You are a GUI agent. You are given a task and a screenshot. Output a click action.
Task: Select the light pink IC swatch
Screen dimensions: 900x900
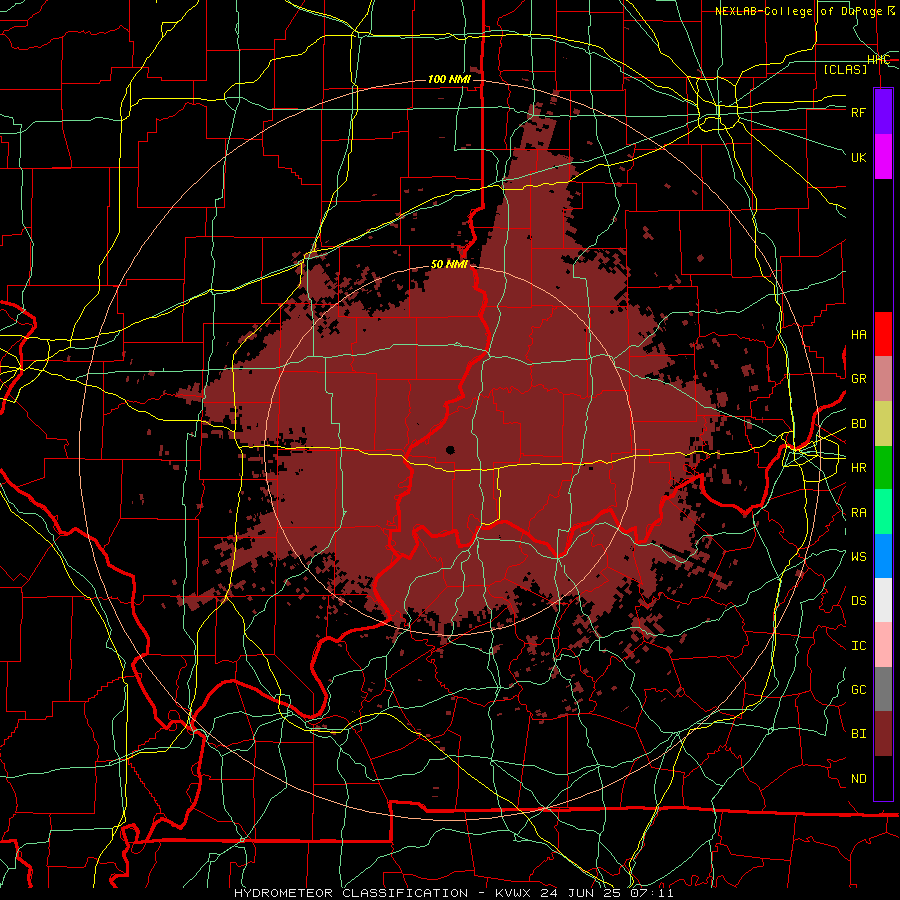[x=883, y=645]
